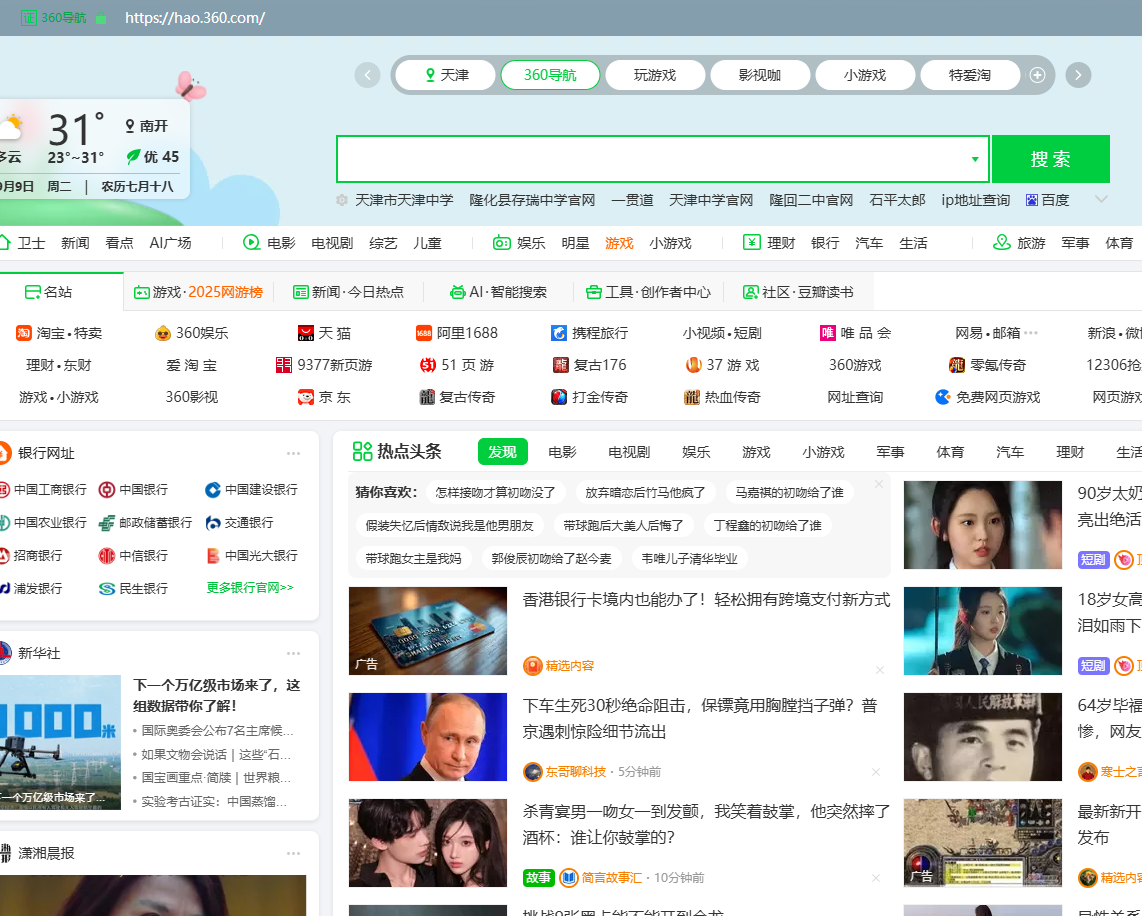This screenshot has width=1142, height=916.
Task: Click the 怎样接吻才算初吻没了 suggestion
Action: coord(495,493)
